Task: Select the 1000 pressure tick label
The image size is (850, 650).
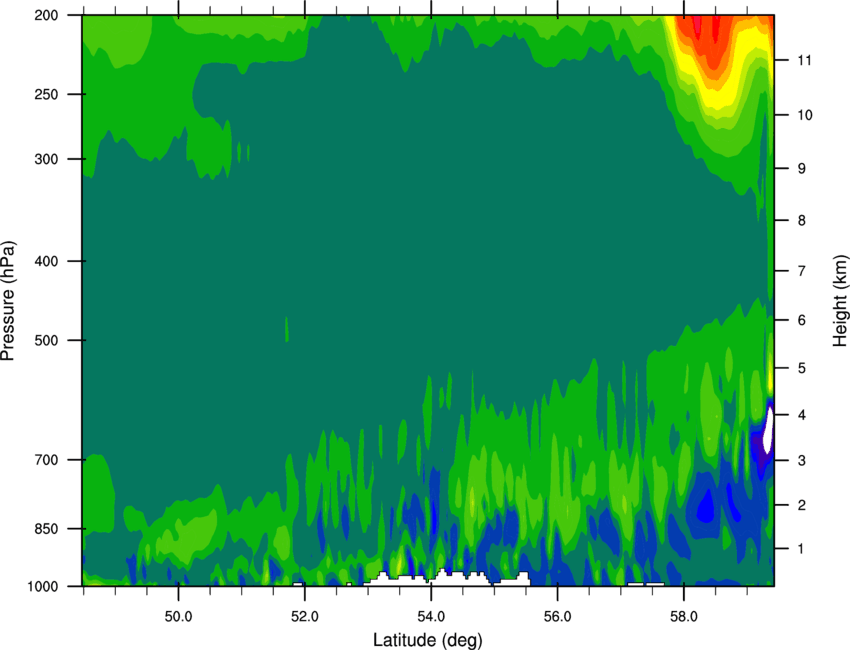Action: [43, 587]
